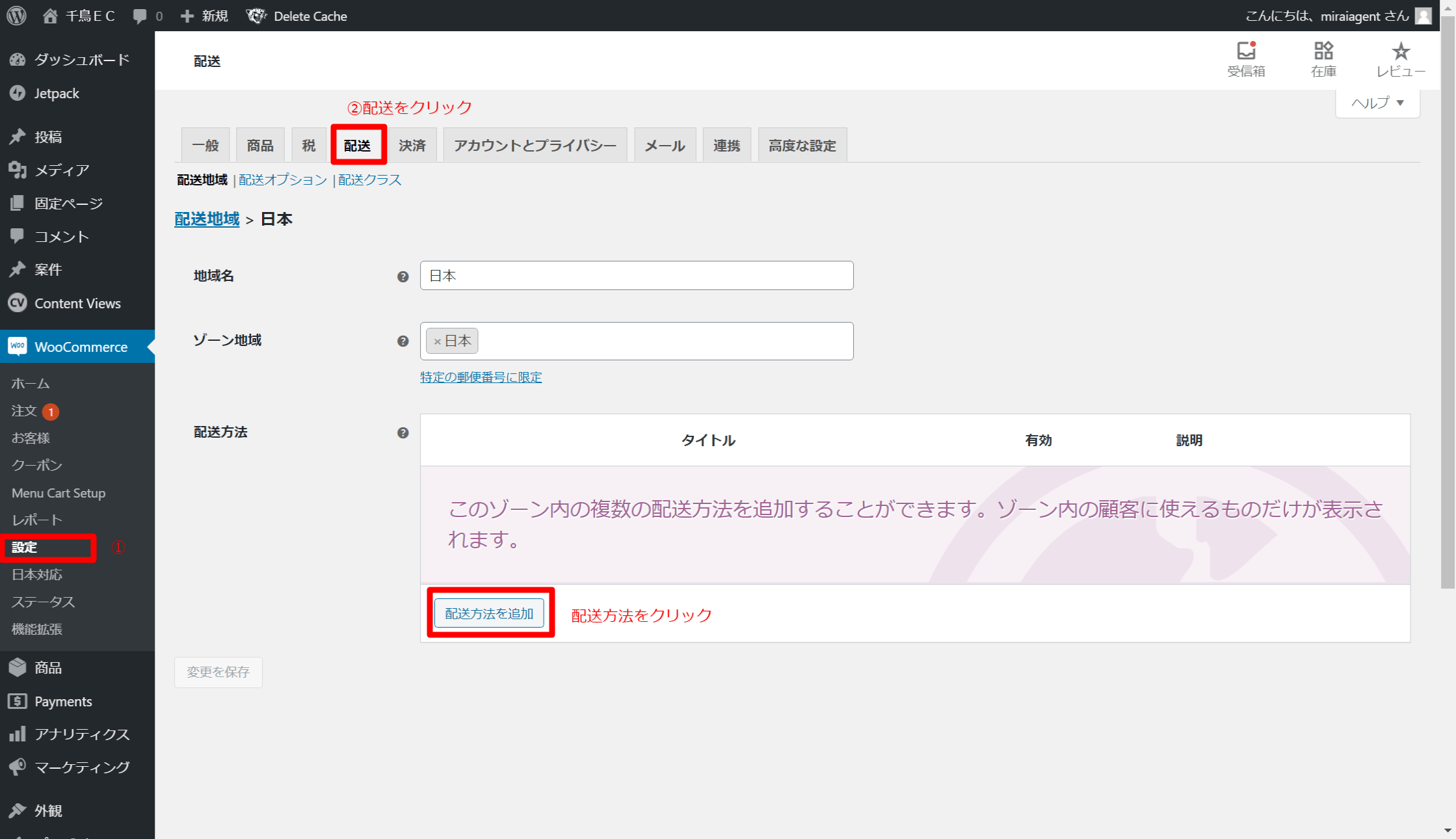Click the 配送方法 help question mark icon
Viewport: 1456px width, 839px height.
403,433
